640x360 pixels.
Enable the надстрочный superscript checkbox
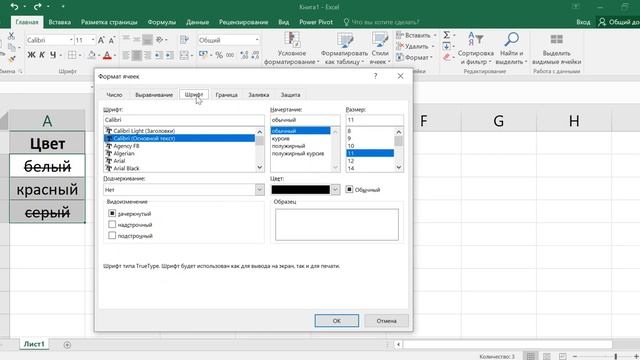coord(112,224)
